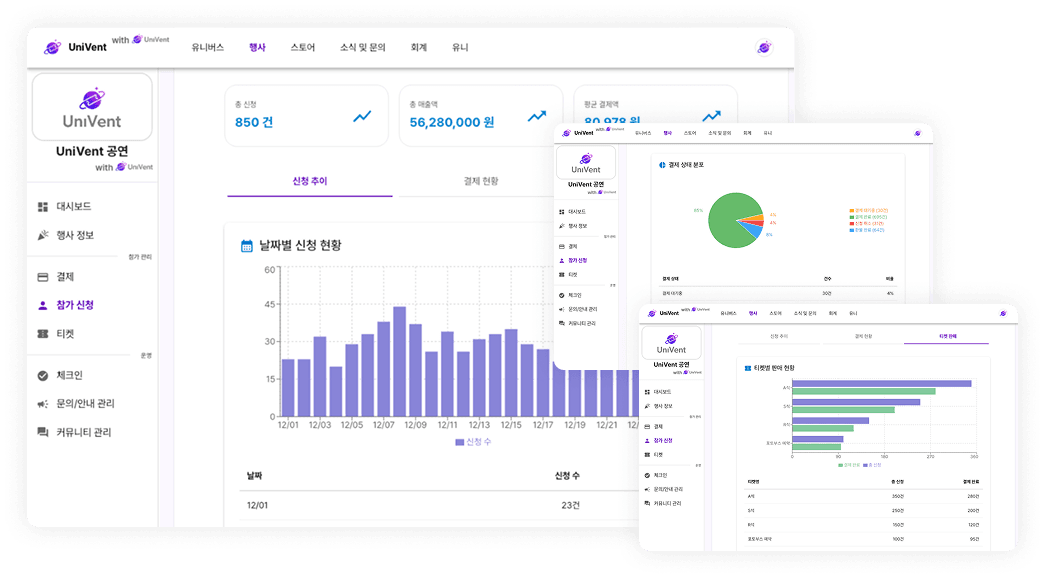Click the 56,280,000 원 총 매출액 card

pyautogui.click(x=480, y=115)
